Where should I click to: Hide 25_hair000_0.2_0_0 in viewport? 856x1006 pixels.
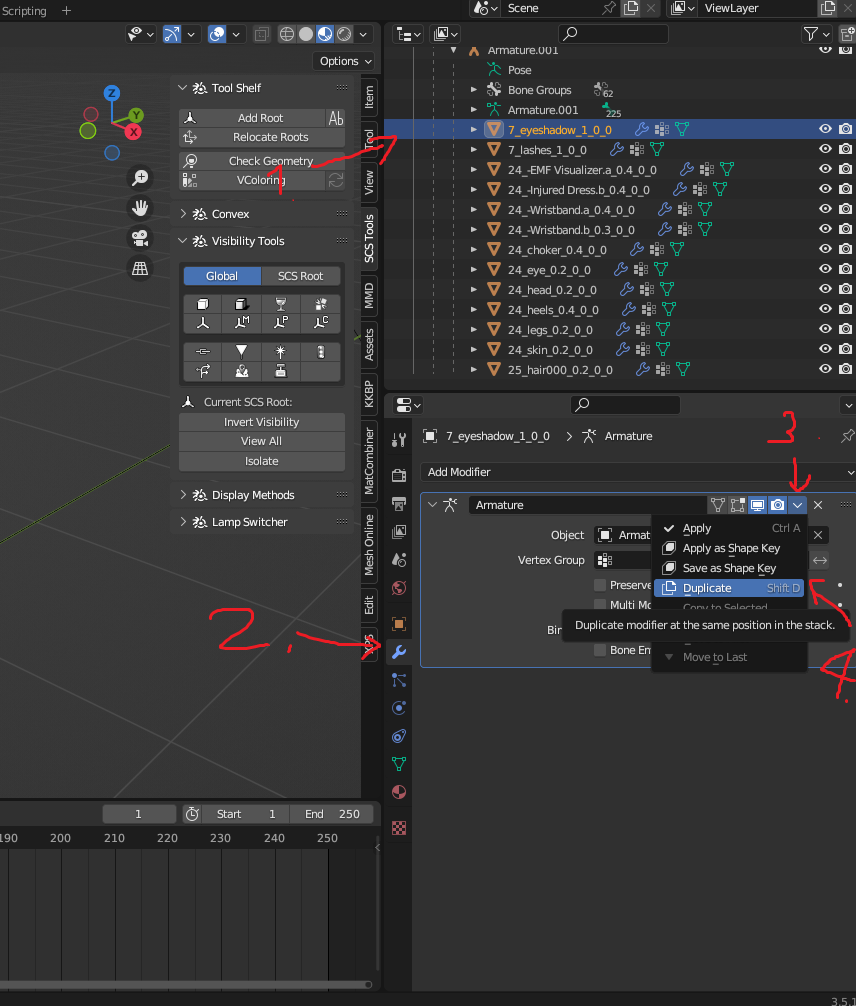coord(825,369)
